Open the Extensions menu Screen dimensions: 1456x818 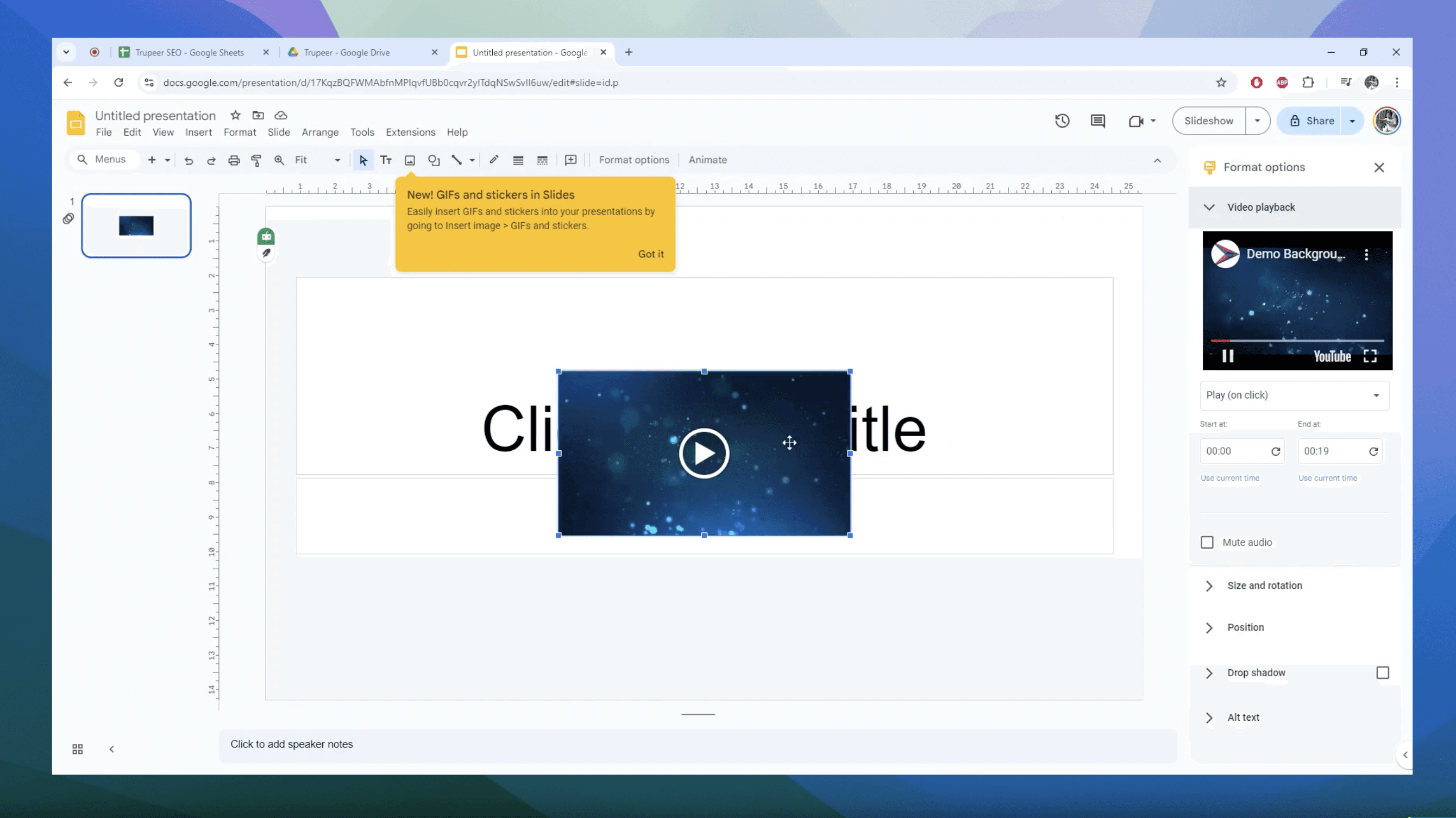point(410,131)
